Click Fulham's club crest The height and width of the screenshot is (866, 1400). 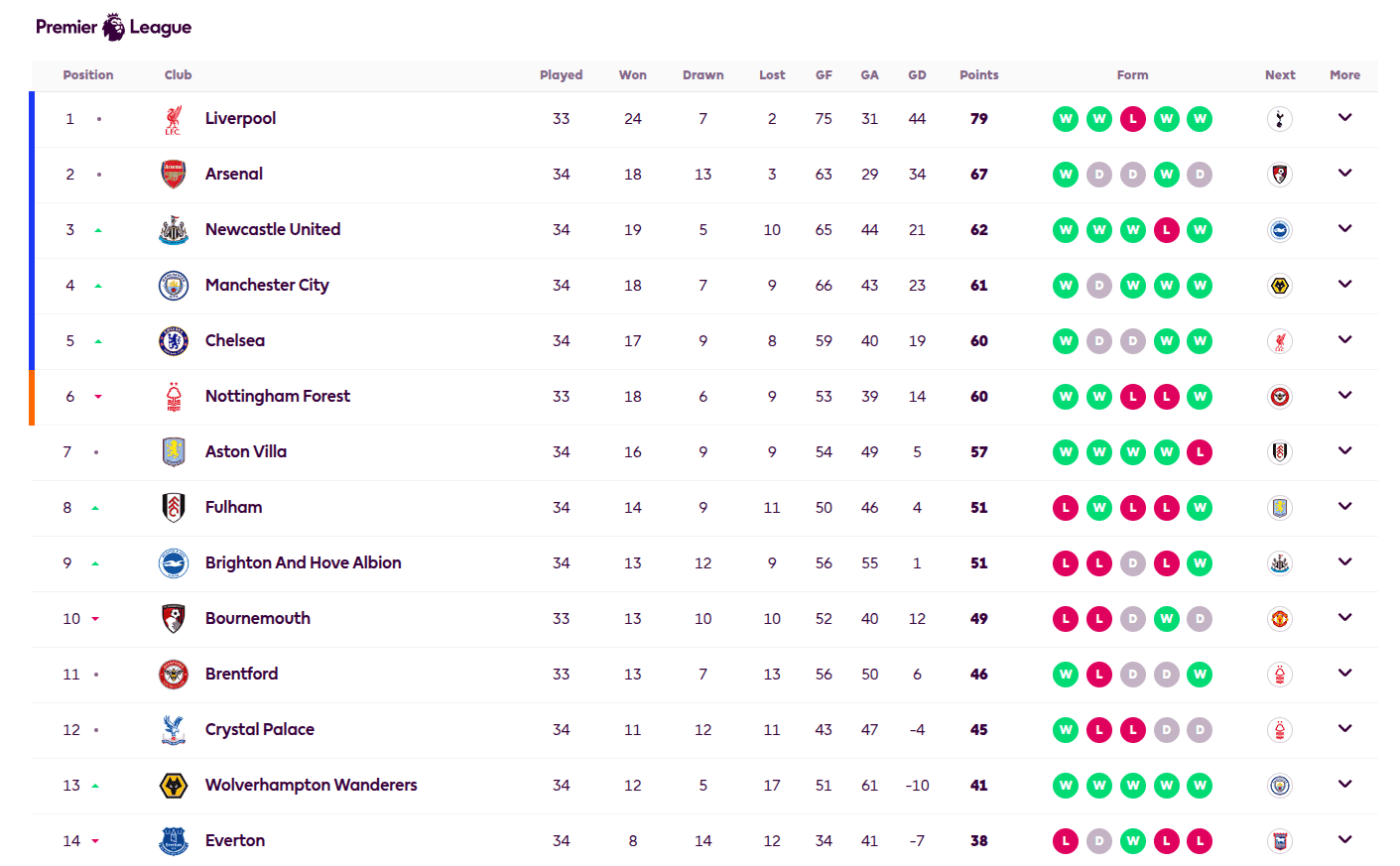pyautogui.click(x=174, y=508)
